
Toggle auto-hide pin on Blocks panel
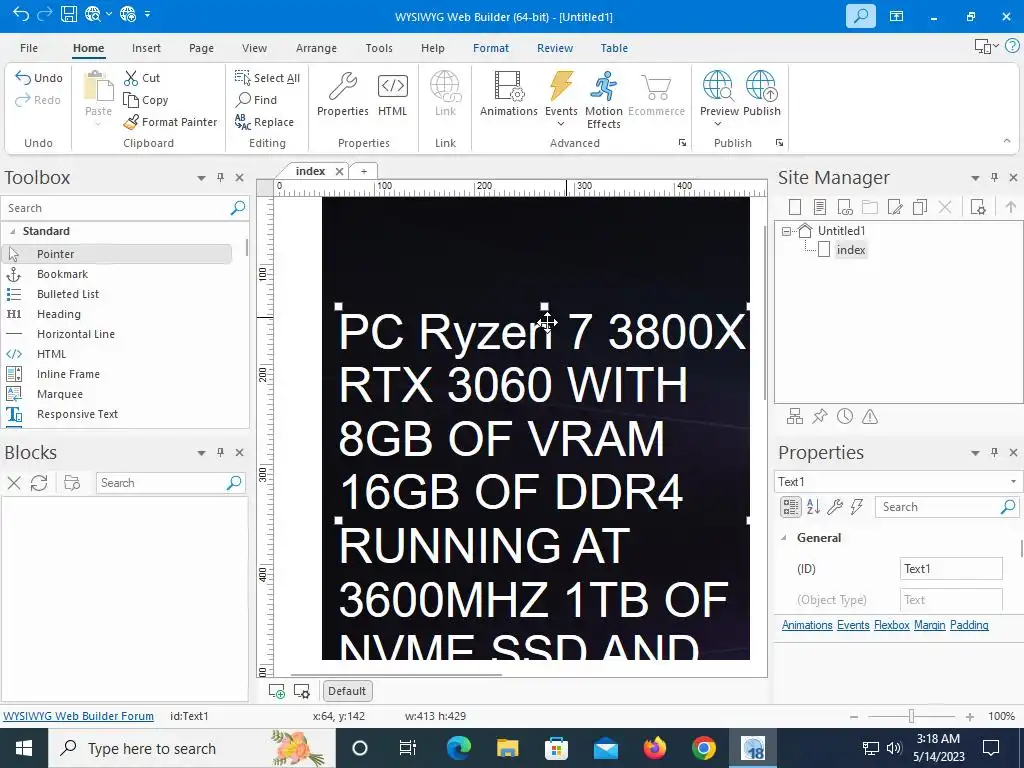pos(220,453)
